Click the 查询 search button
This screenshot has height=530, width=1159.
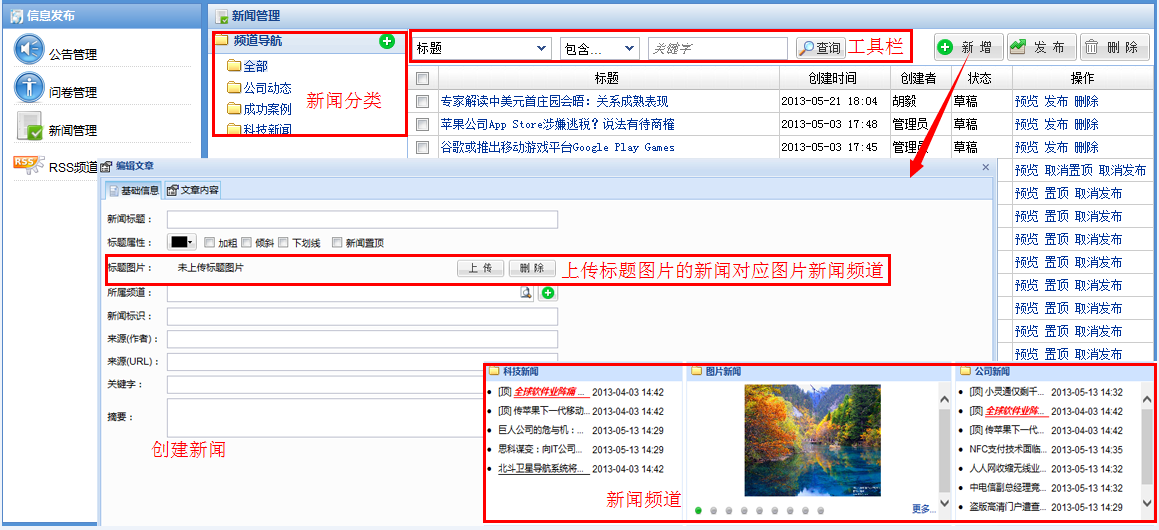pos(820,48)
